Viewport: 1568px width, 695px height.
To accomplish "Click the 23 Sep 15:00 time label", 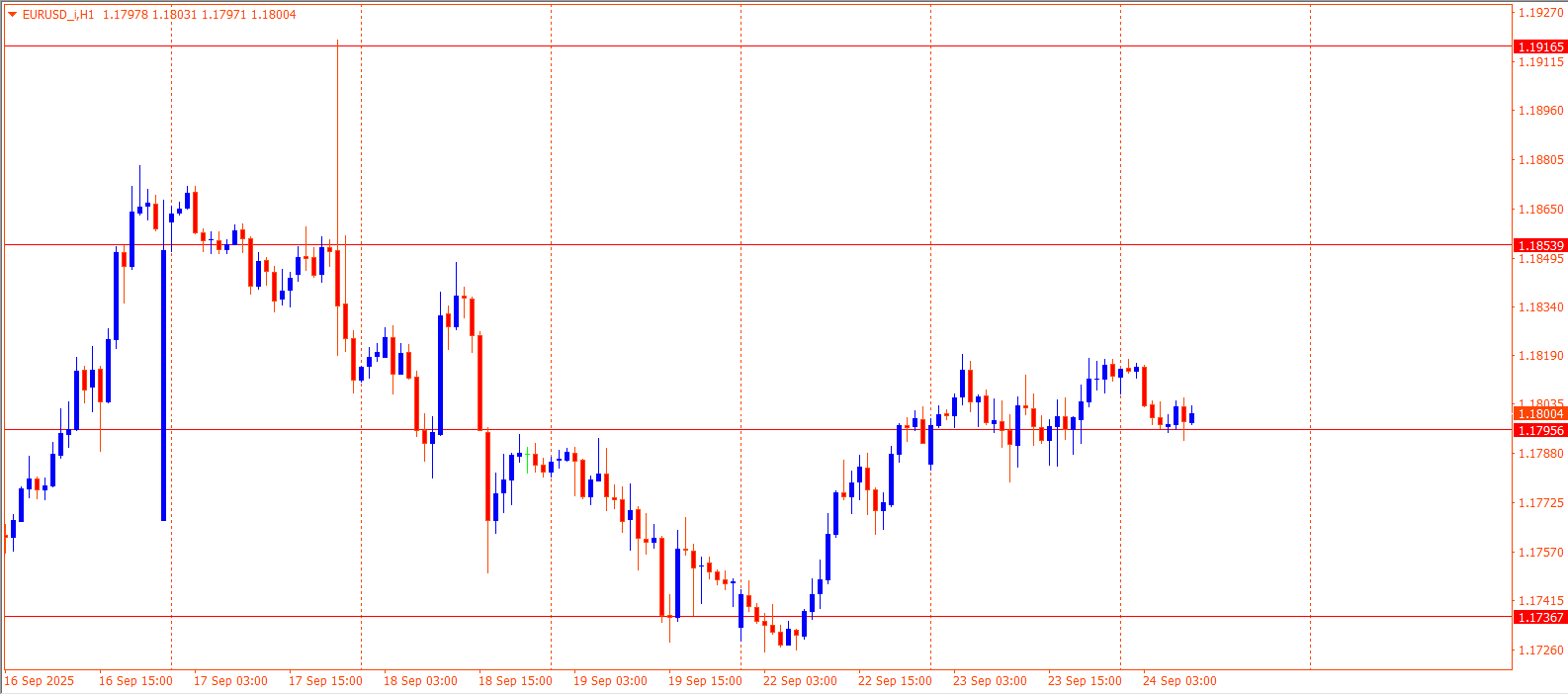I will point(1085,681).
